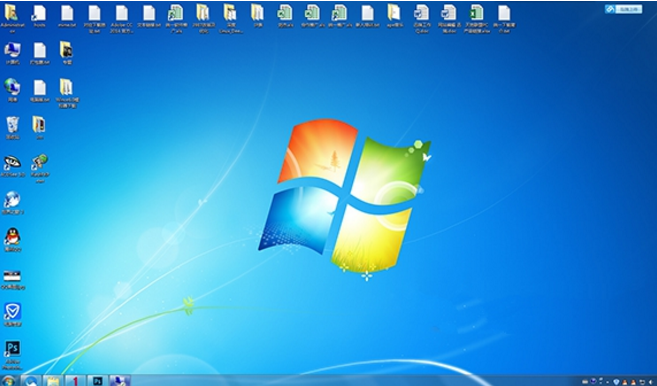
Task: Select the blue shield security app shortcut
Action: 13,314
